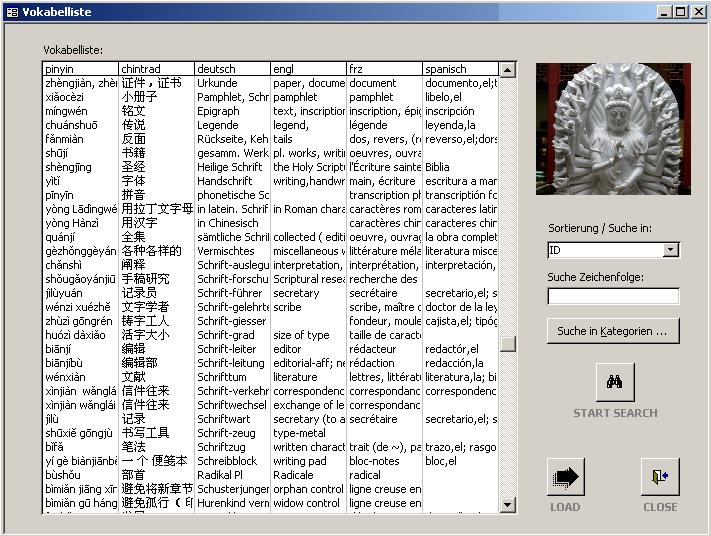The height and width of the screenshot is (536, 711).
Task: Click the Close door icon button
Action: (x=659, y=477)
